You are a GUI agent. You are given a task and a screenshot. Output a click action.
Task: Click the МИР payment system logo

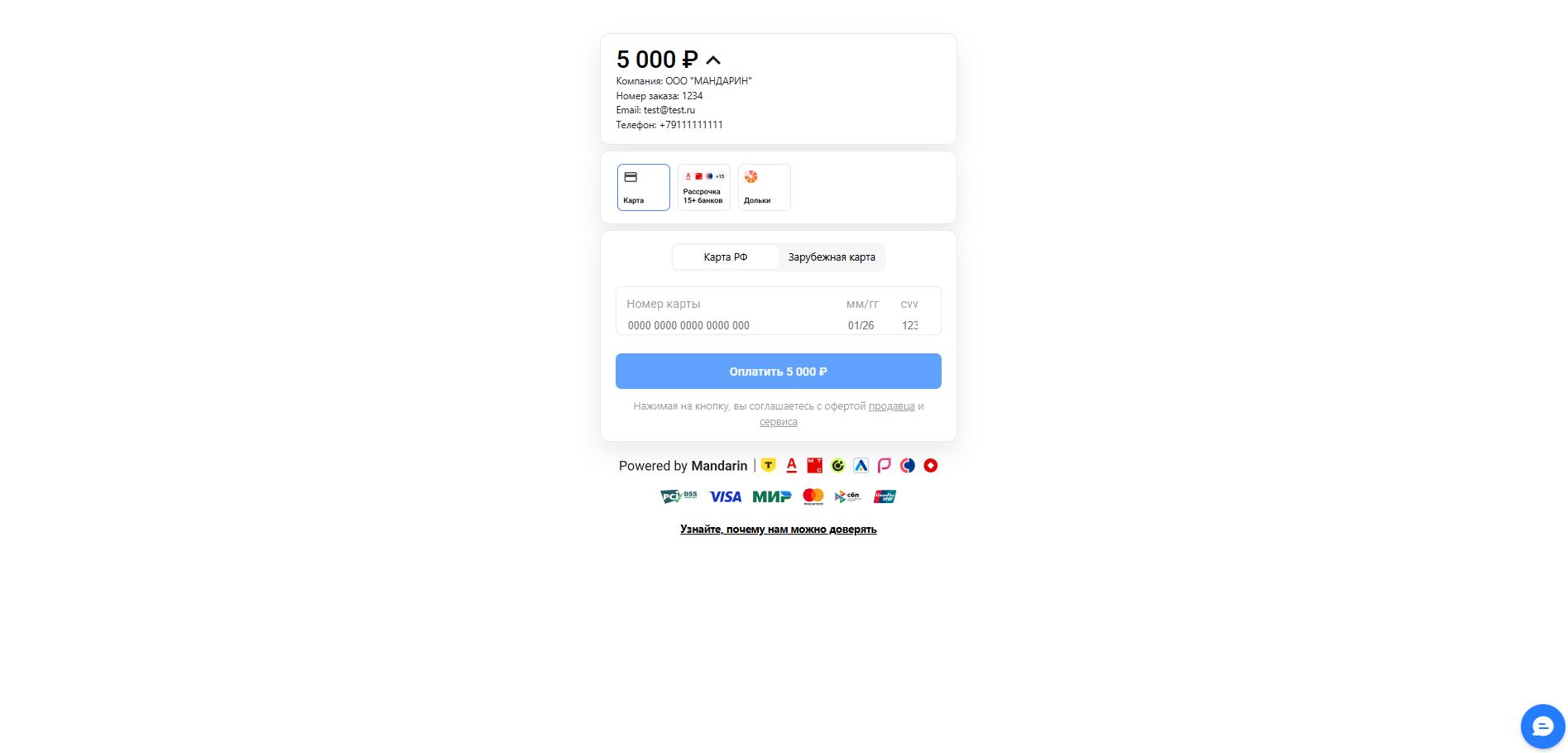[771, 496]
